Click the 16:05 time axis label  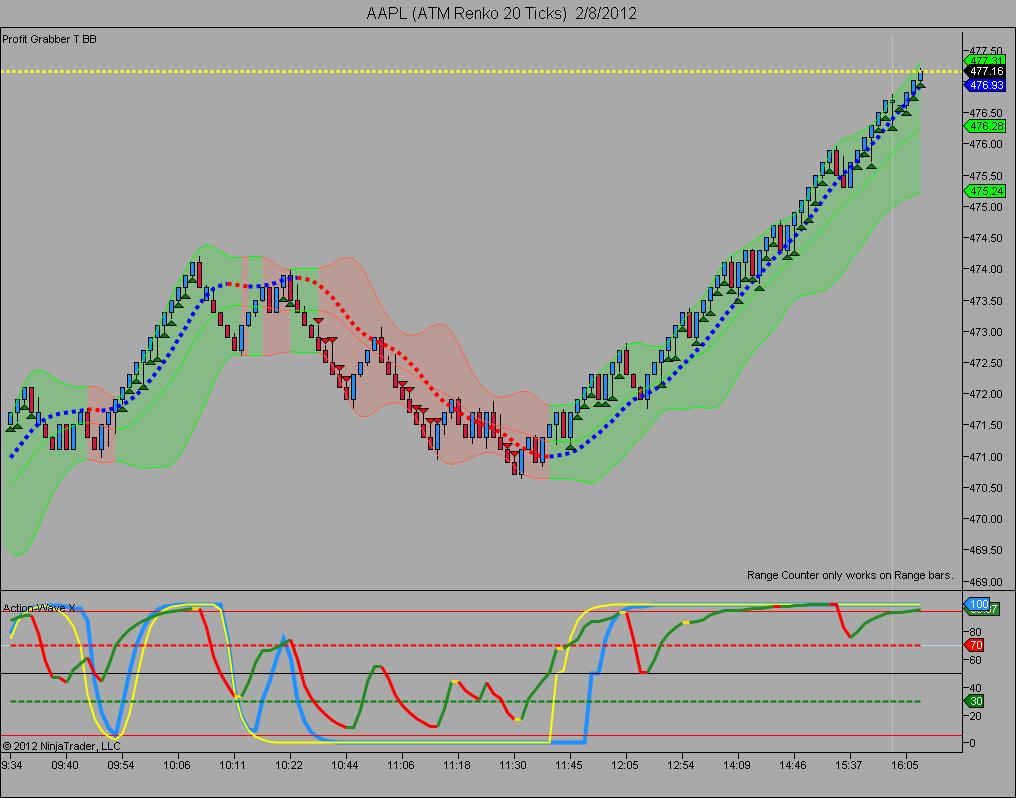[905, 766]
